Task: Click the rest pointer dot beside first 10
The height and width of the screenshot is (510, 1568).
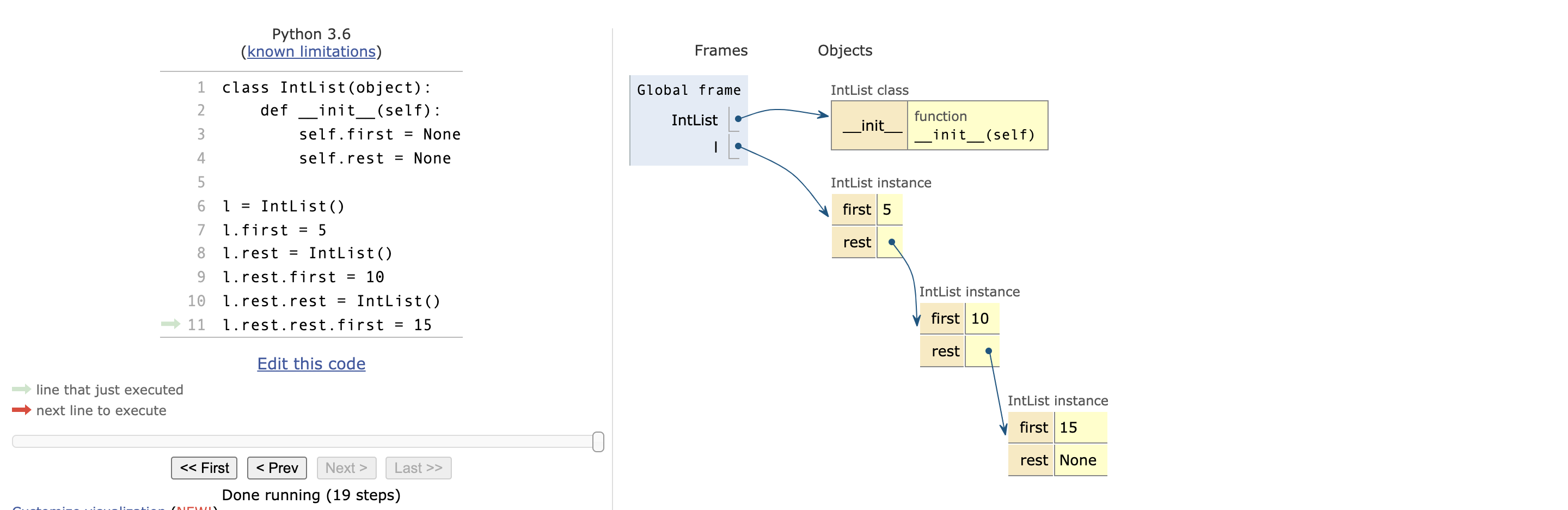Action: [989, 351]
